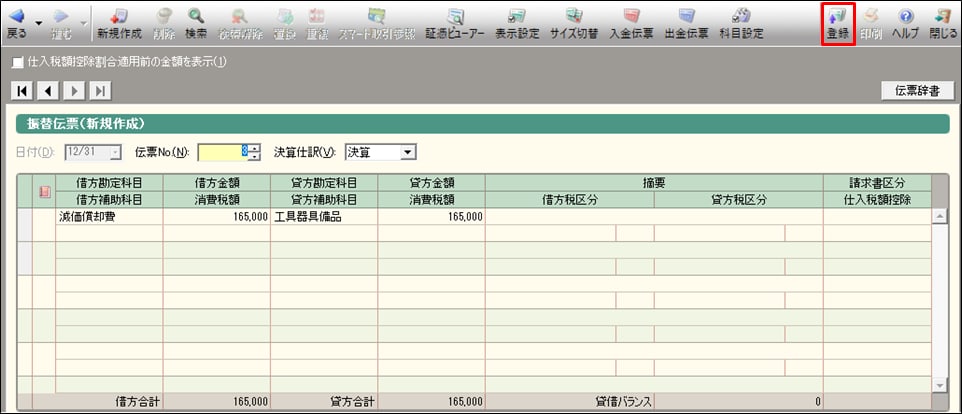962x414 pixels.
Task: Click the 伝票辞書 button
Action: coord(914,91)
